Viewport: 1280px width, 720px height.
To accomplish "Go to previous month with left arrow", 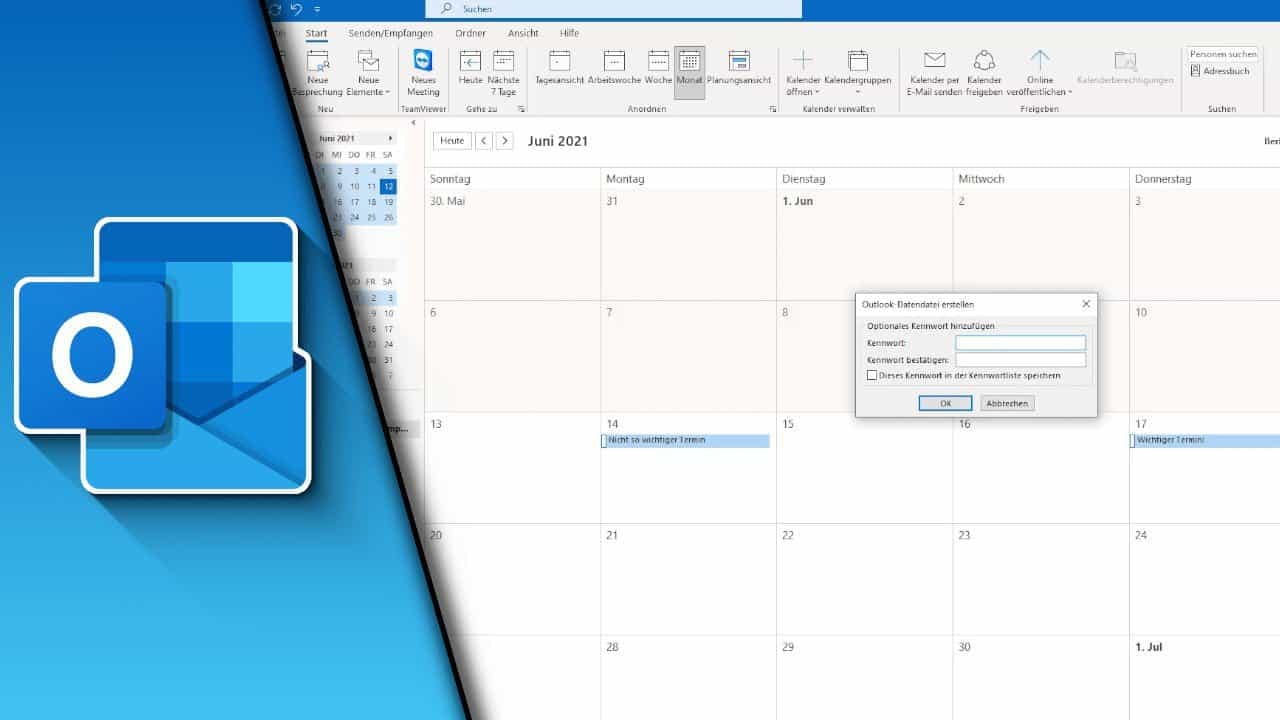I will (484, 141).
